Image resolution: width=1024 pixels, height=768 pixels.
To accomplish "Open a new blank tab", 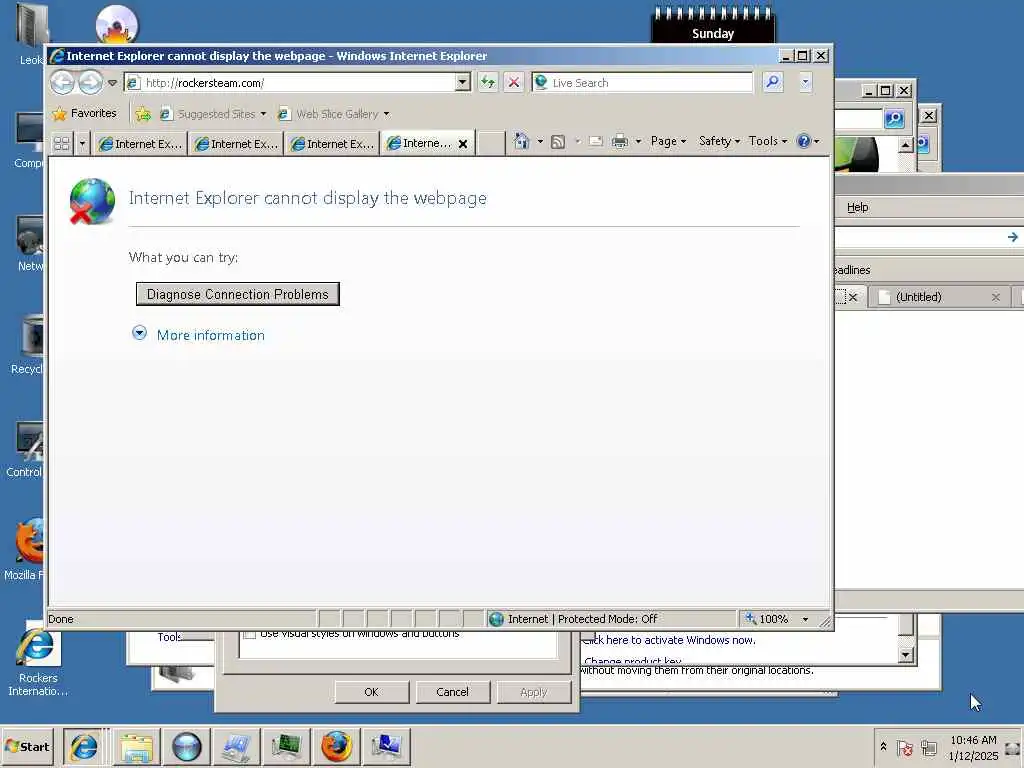I will pos(490,143).
